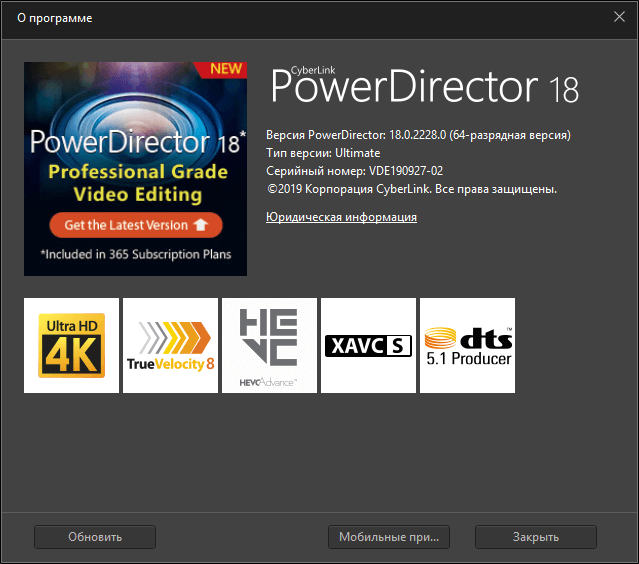Click the HEVC Advance logo

click(269, 346)
